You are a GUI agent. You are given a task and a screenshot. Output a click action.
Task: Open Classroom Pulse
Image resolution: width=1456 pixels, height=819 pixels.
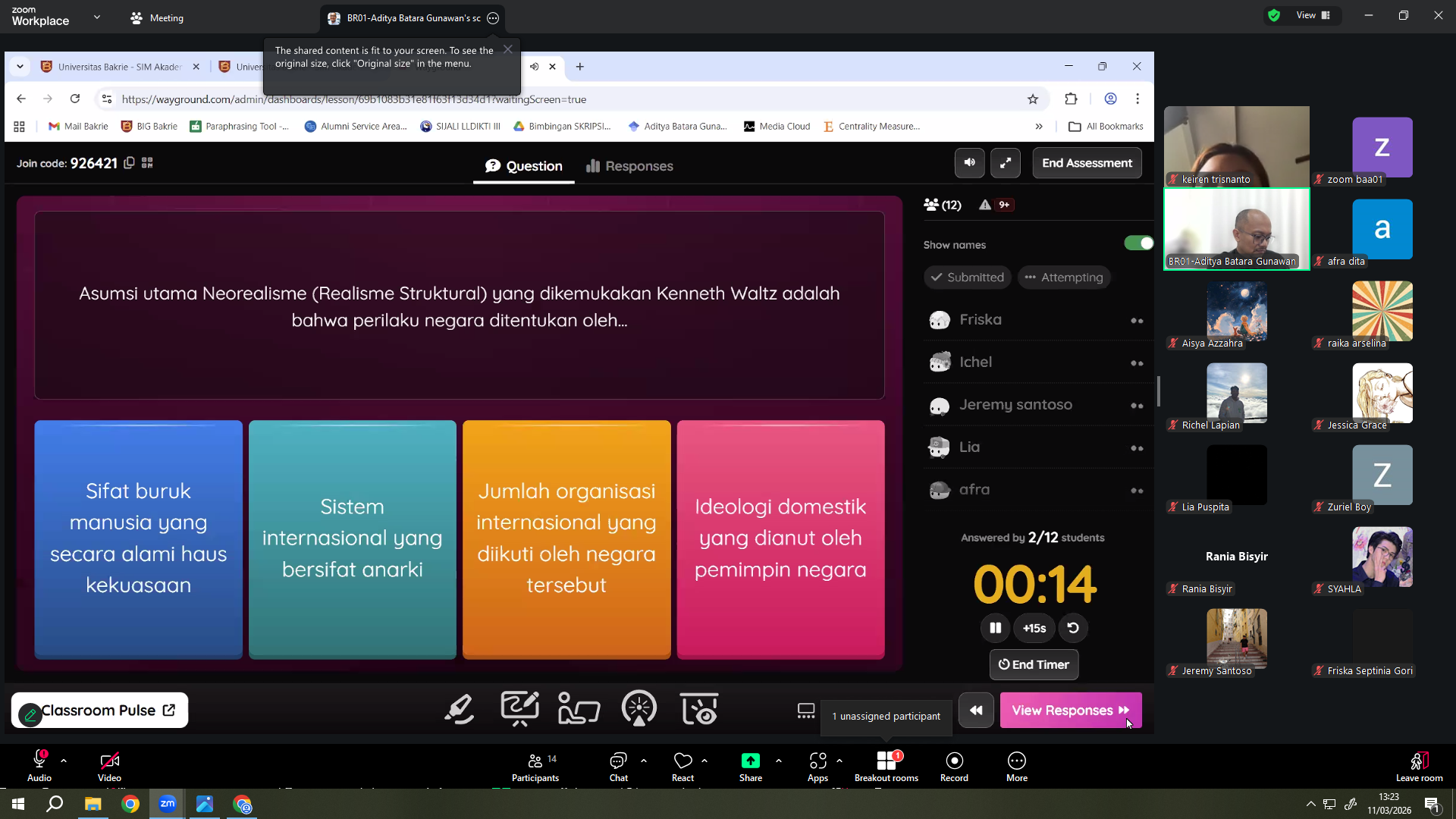click(99, 711)
